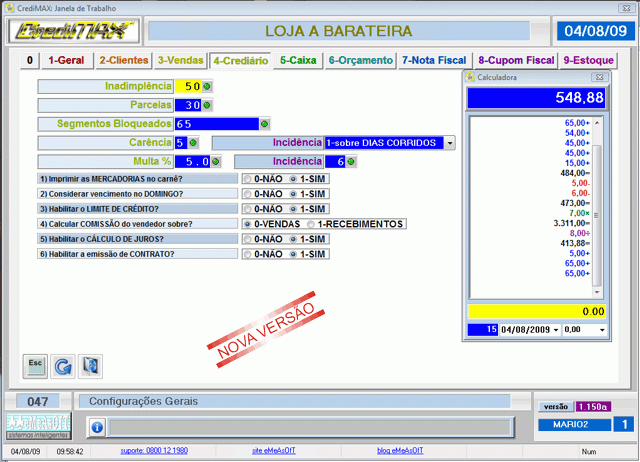Open the blog eMeAsOfT link
The width and height of the screenshot is (640, 462).
tap(384, 452)
